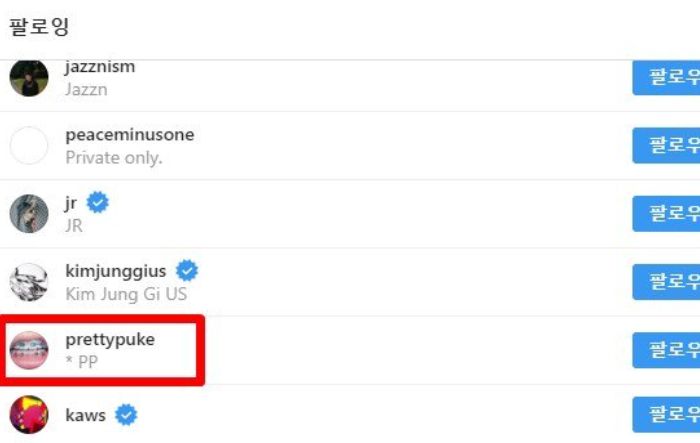Click verified badge beside kaws
The height and width of the screenshot is (443, 700).
tap(126, 414)
